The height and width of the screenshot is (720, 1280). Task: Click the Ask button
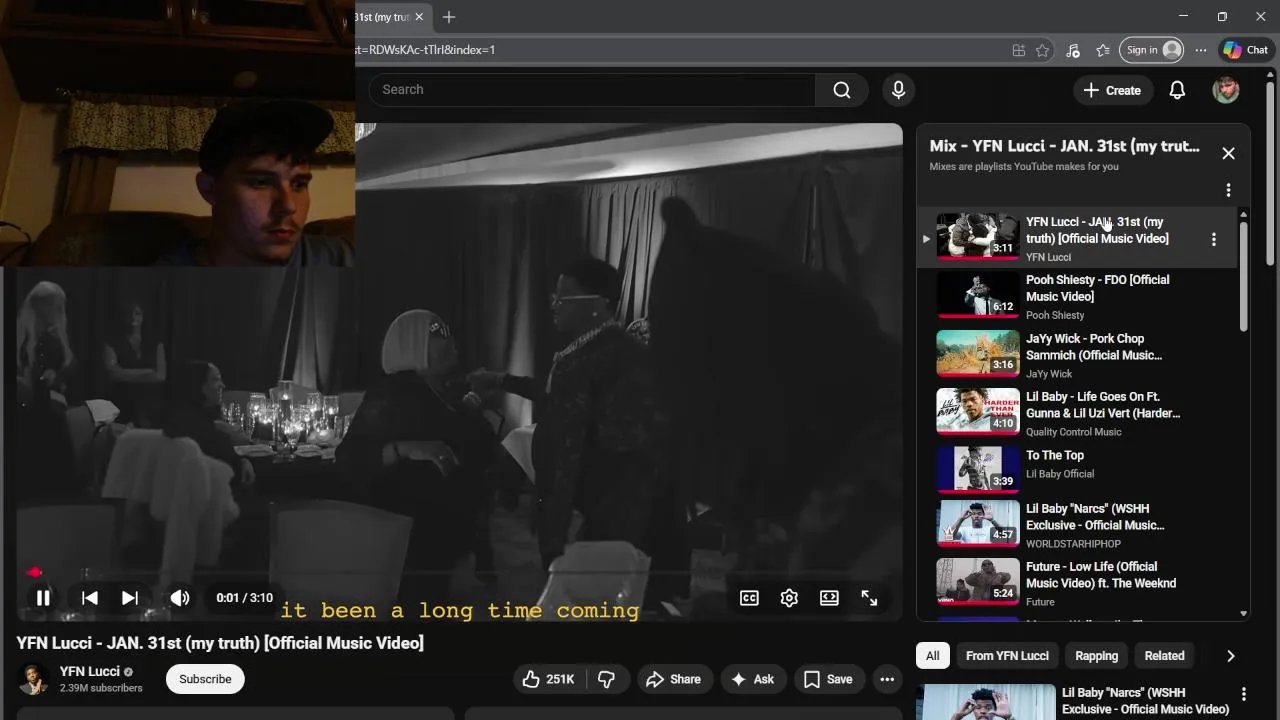[x=753, y=679]
